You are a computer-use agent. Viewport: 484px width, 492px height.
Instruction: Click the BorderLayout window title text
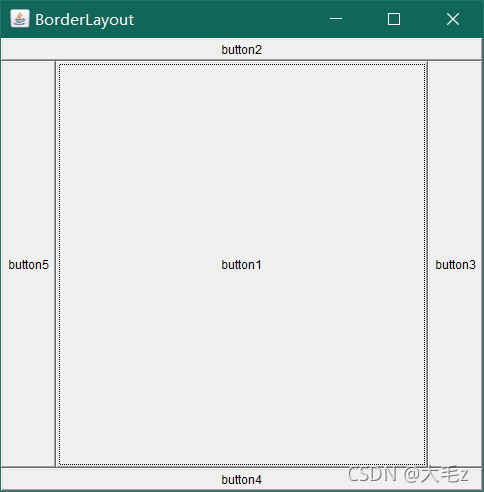coord(84,20)
